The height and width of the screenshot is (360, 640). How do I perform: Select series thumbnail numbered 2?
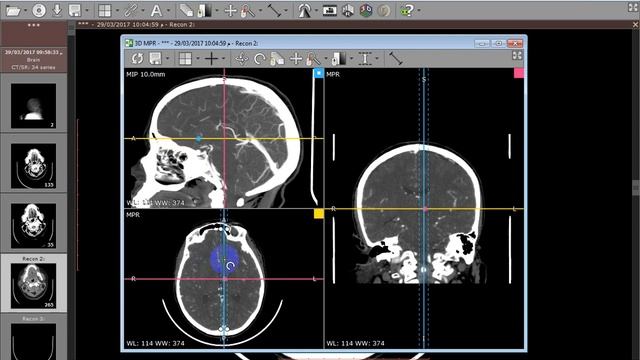pos(33,106)
